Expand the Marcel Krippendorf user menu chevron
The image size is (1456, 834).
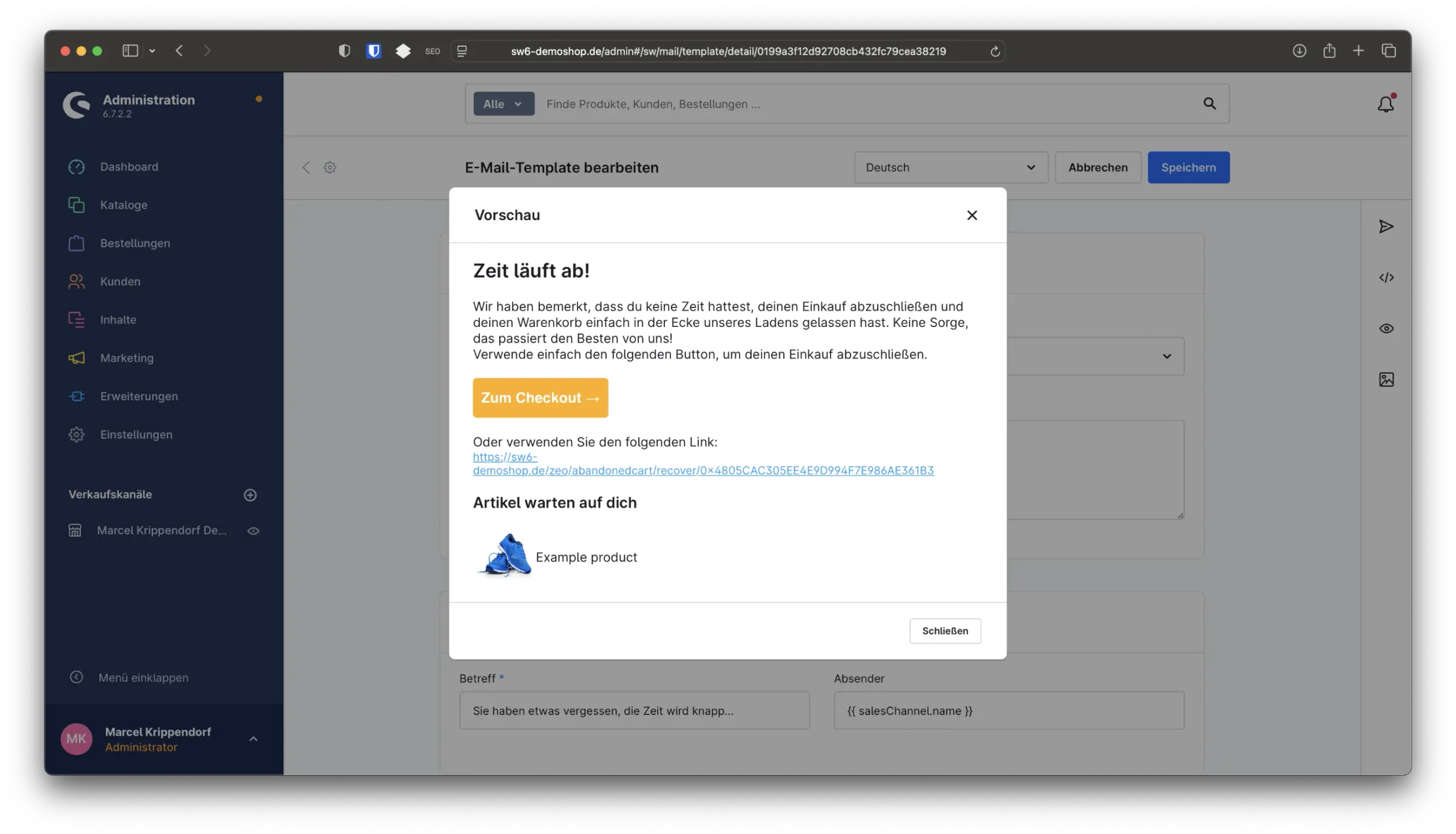[254, 739]
